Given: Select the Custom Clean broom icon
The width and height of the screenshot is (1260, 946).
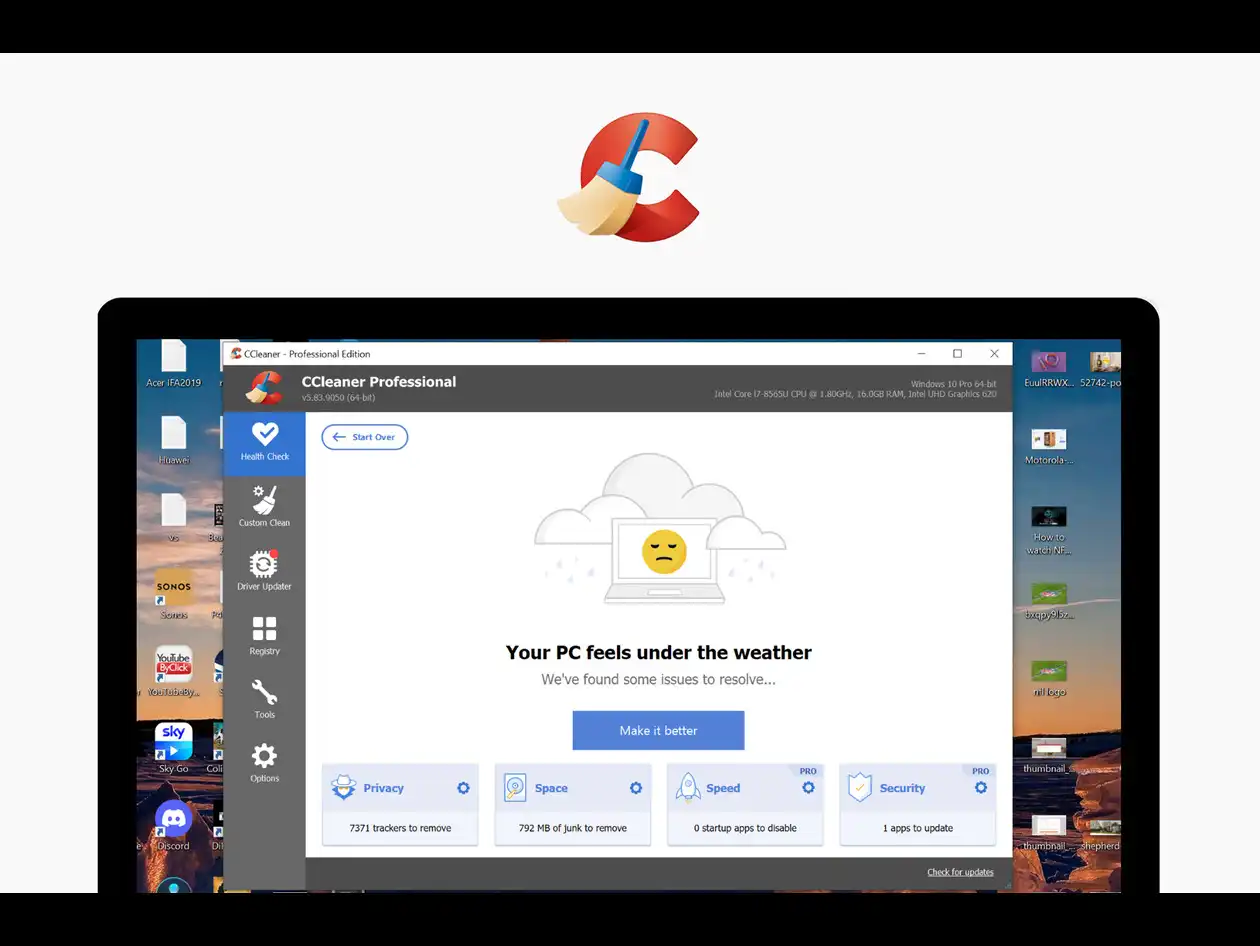Looking at the screenshot, I should pos(264,504).
